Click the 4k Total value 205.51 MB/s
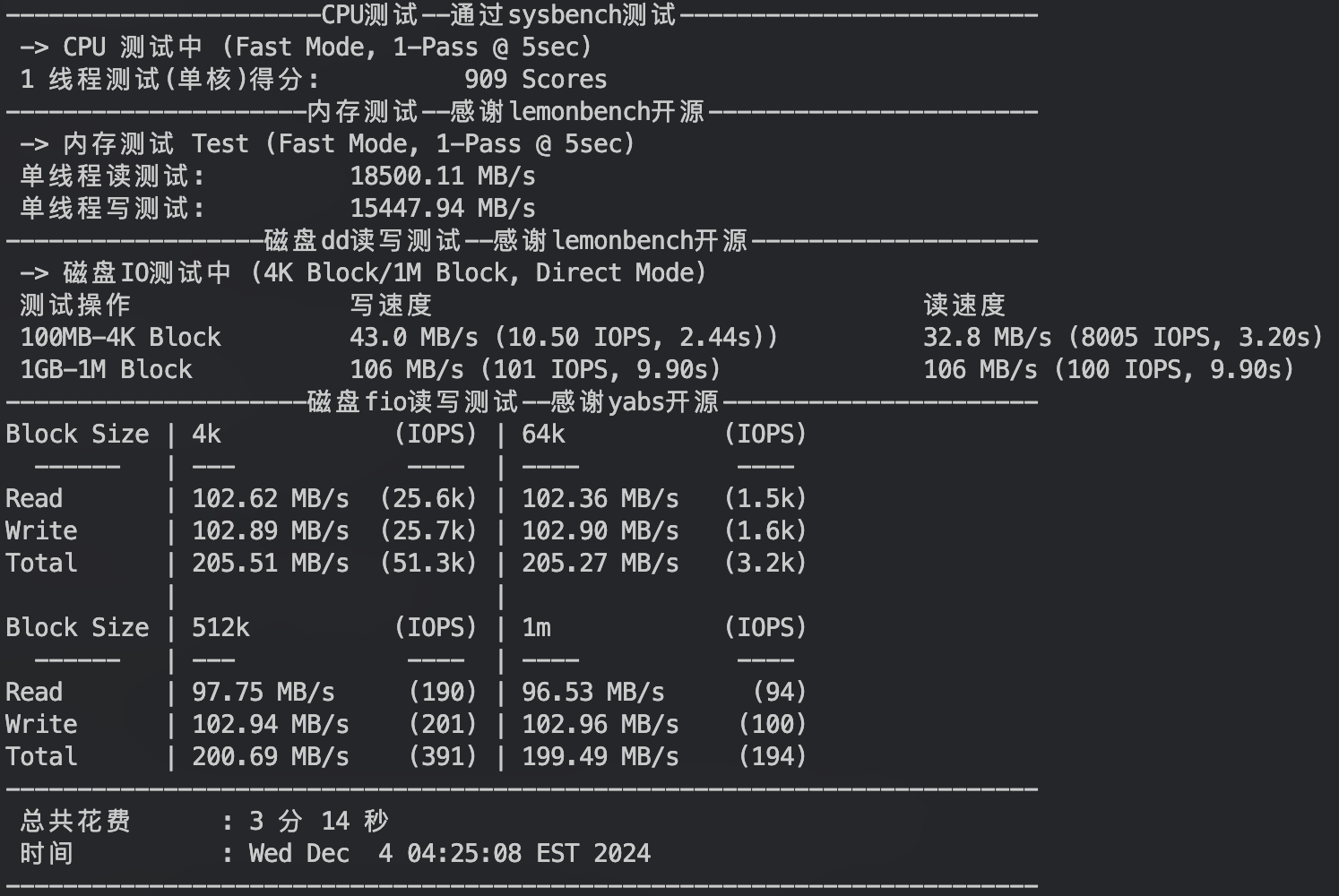 click(x=270, y=564)
